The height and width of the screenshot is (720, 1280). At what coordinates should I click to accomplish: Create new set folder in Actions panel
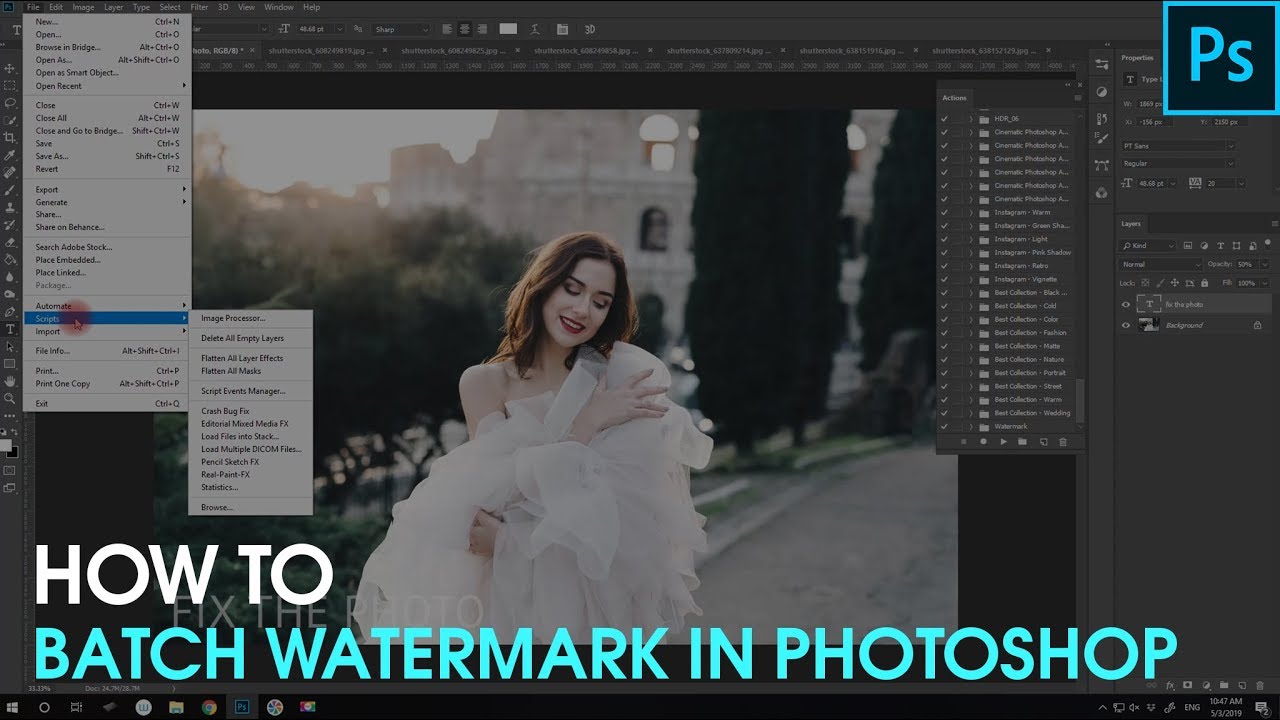click(1022, 441)
